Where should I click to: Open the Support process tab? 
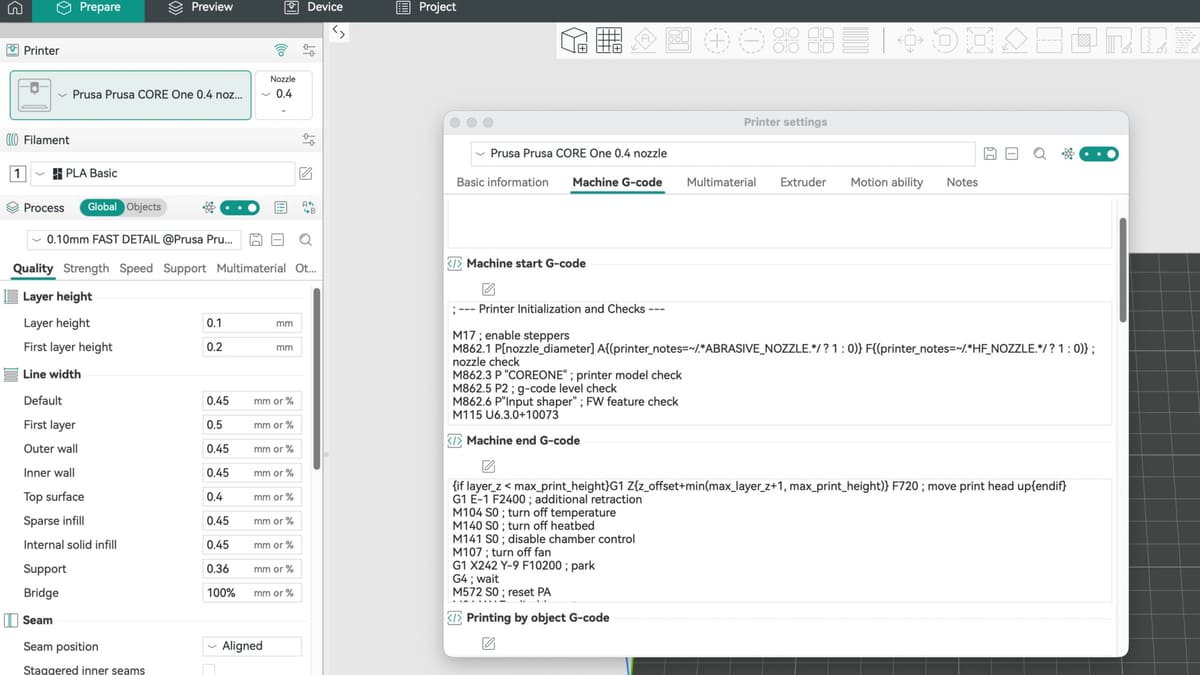click(x=185, y=268)
